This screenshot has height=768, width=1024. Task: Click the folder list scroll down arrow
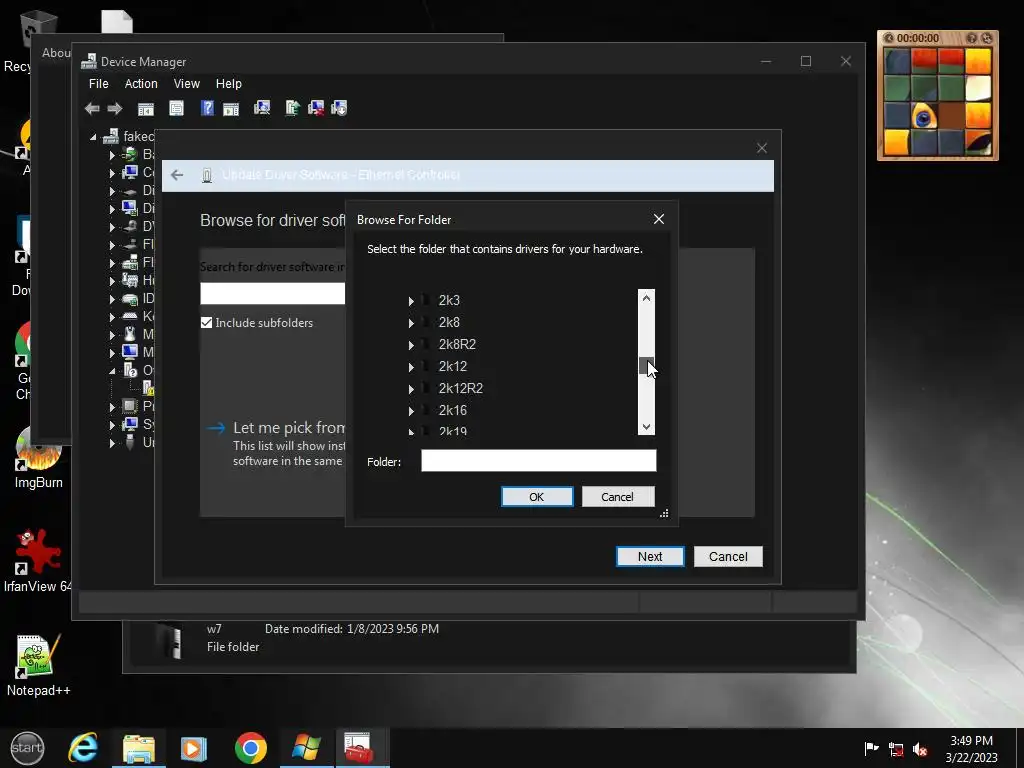point(646,426)
